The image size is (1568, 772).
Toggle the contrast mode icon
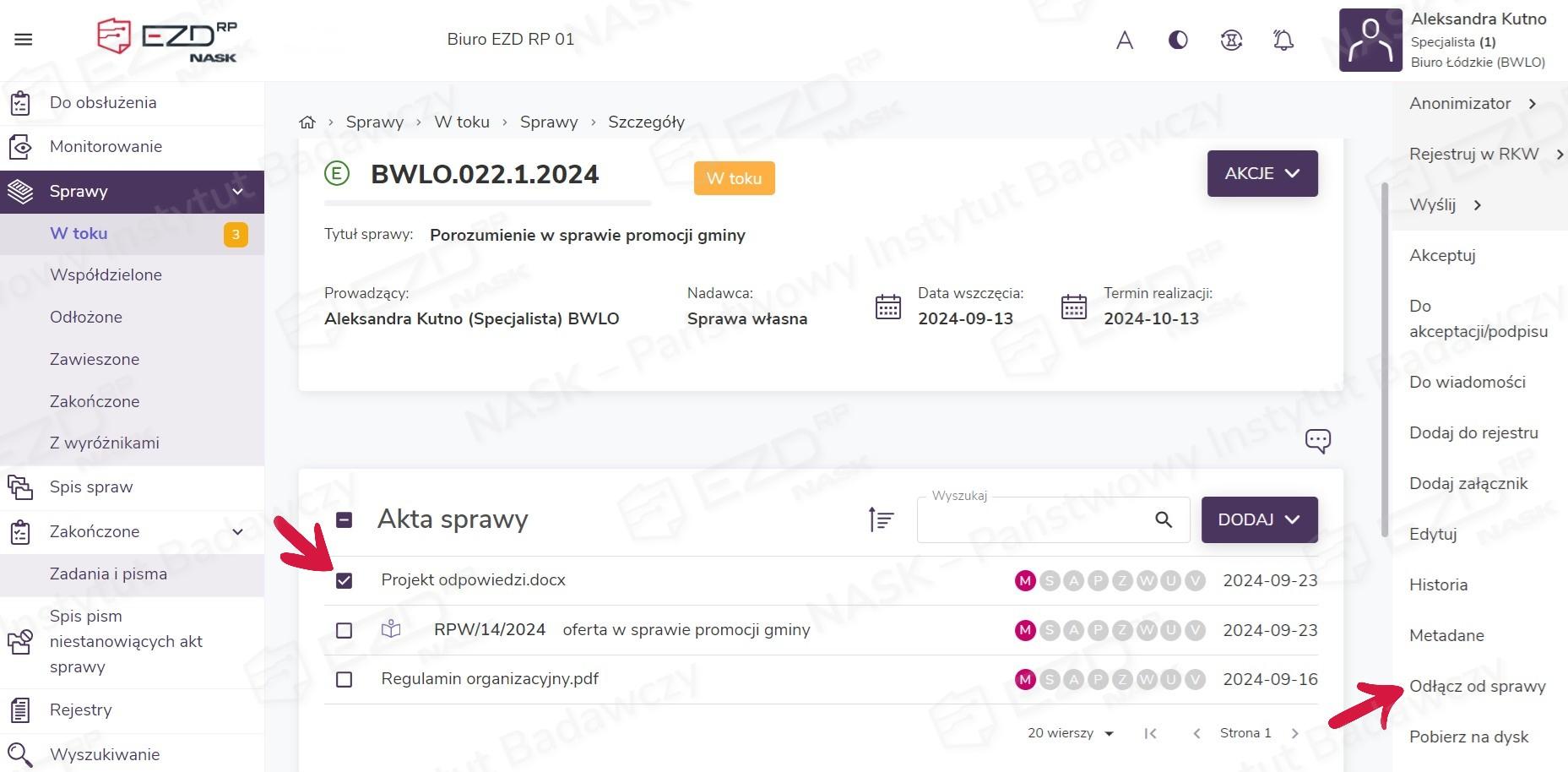(x=1178, y=40)
